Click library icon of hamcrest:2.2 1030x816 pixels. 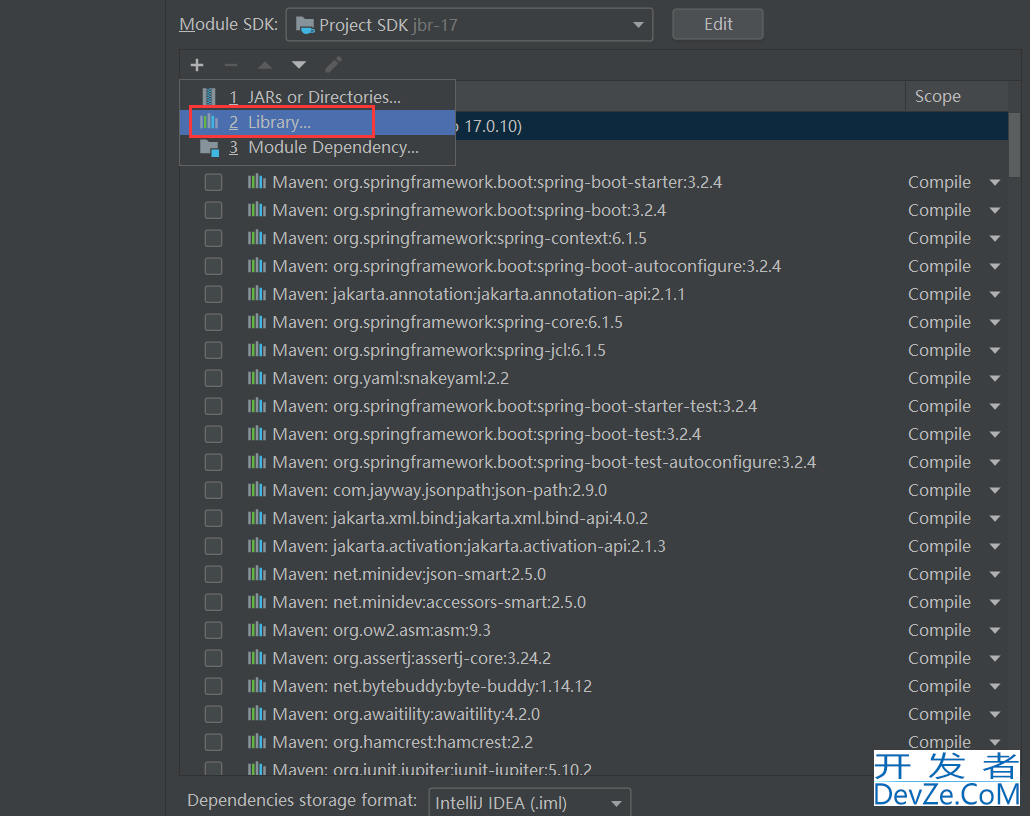257,742
